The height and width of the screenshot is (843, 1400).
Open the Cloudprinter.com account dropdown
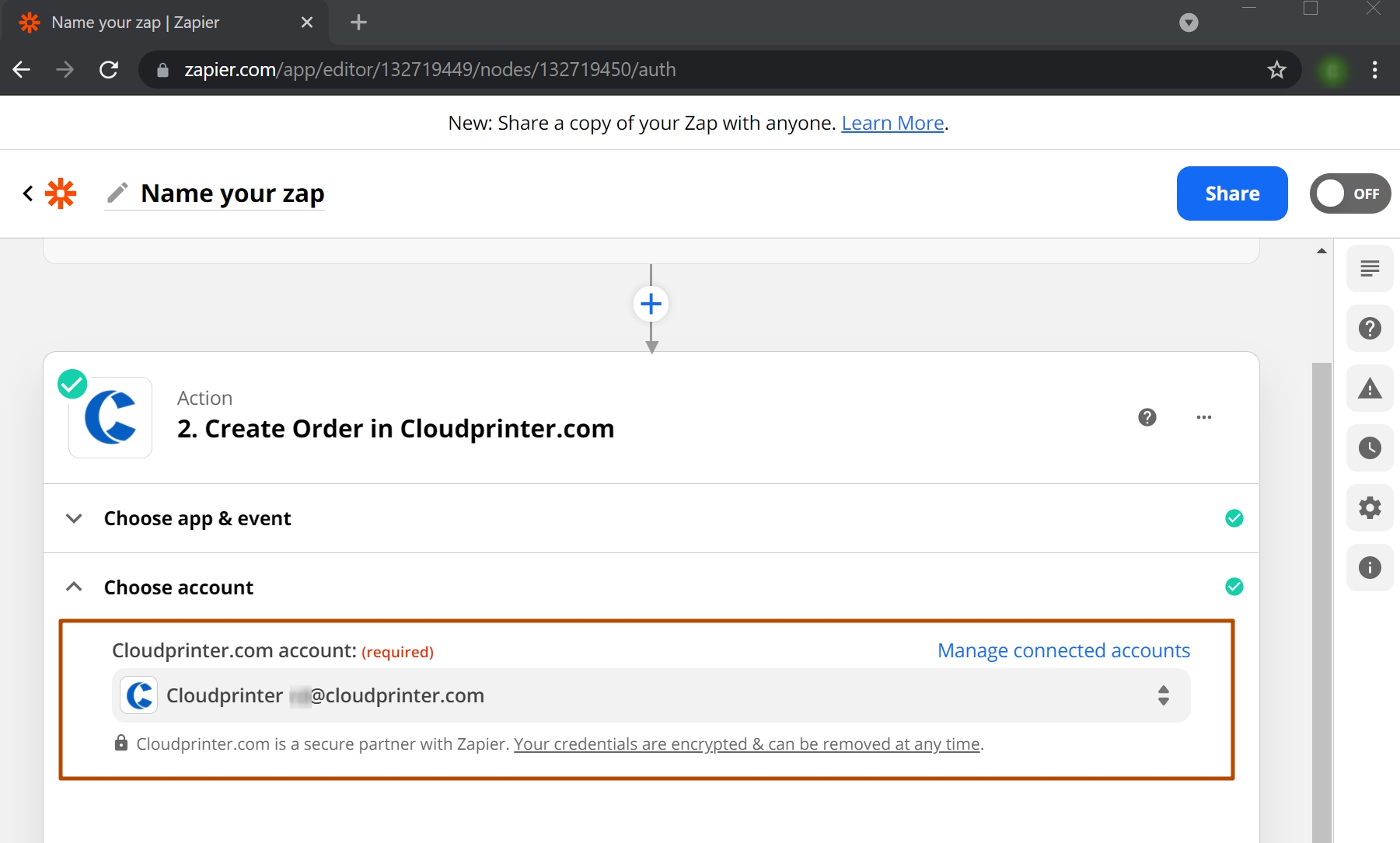click(x=651, y=695)
